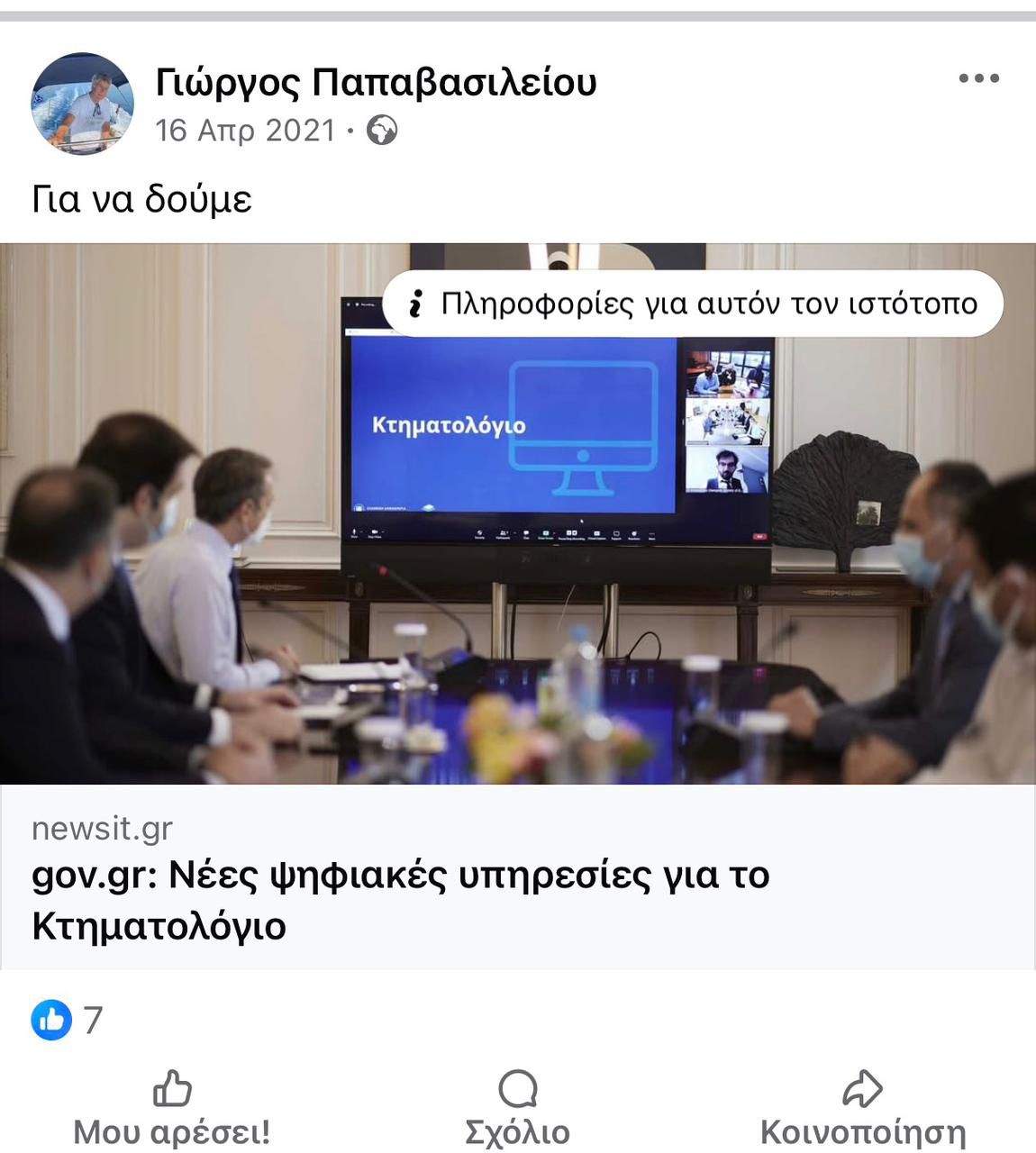Tap the newsit.gr source domain
The height and width of the screenshot is (1153, 1036).
click(102, 829)
